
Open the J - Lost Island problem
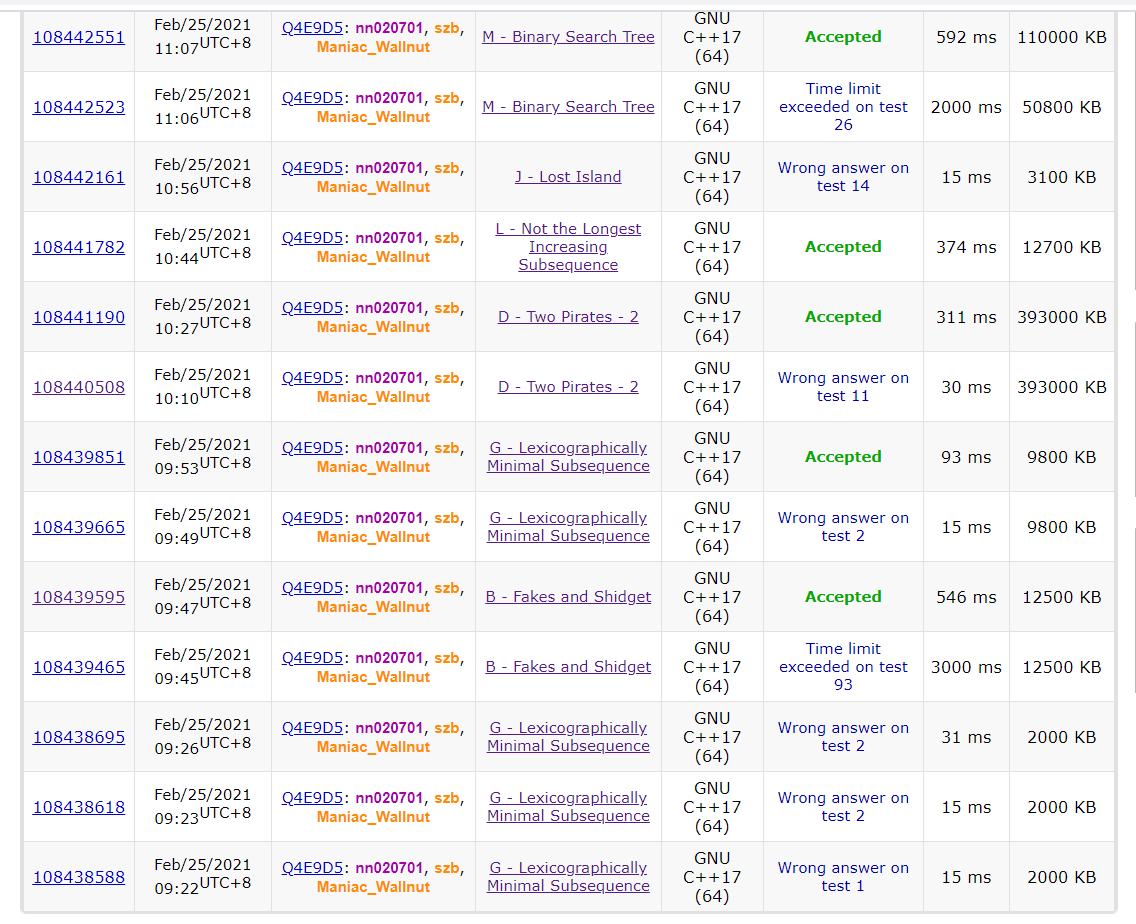[x=568, y=177]
